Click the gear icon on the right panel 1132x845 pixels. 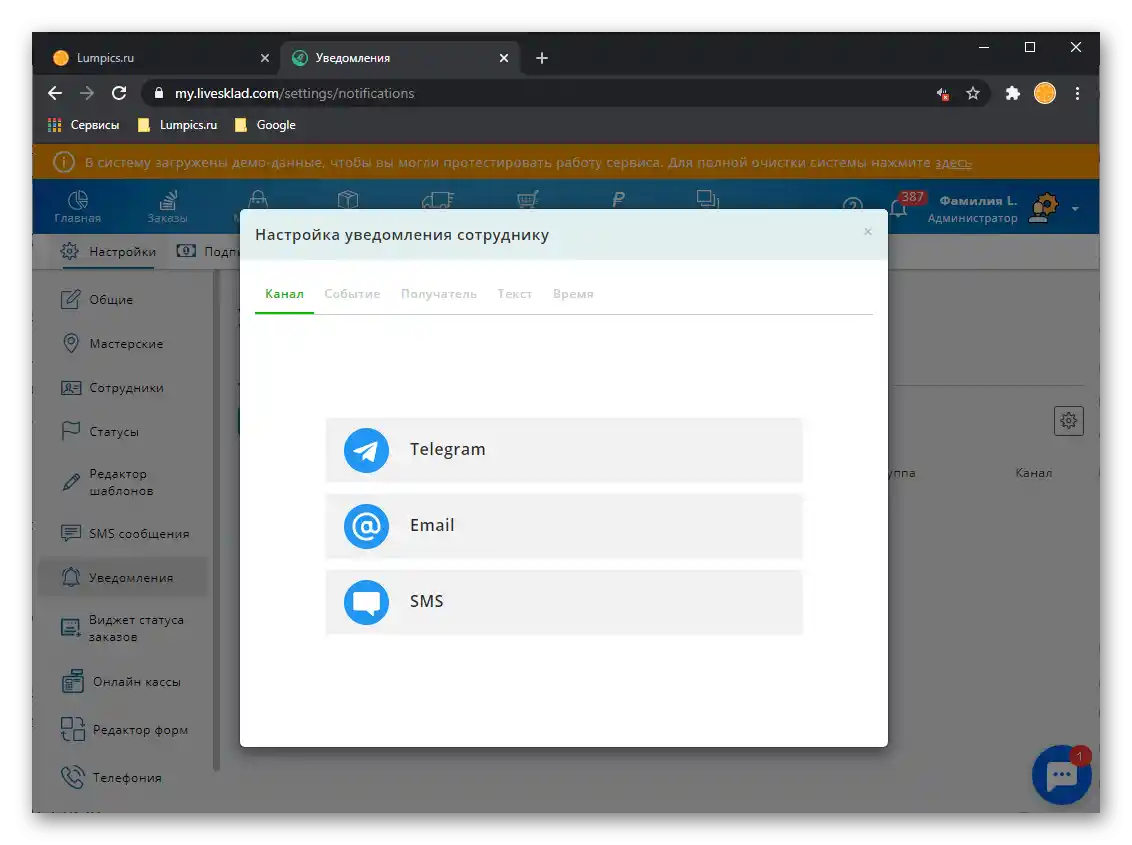pyautogui.click(x=1068, y=421)
